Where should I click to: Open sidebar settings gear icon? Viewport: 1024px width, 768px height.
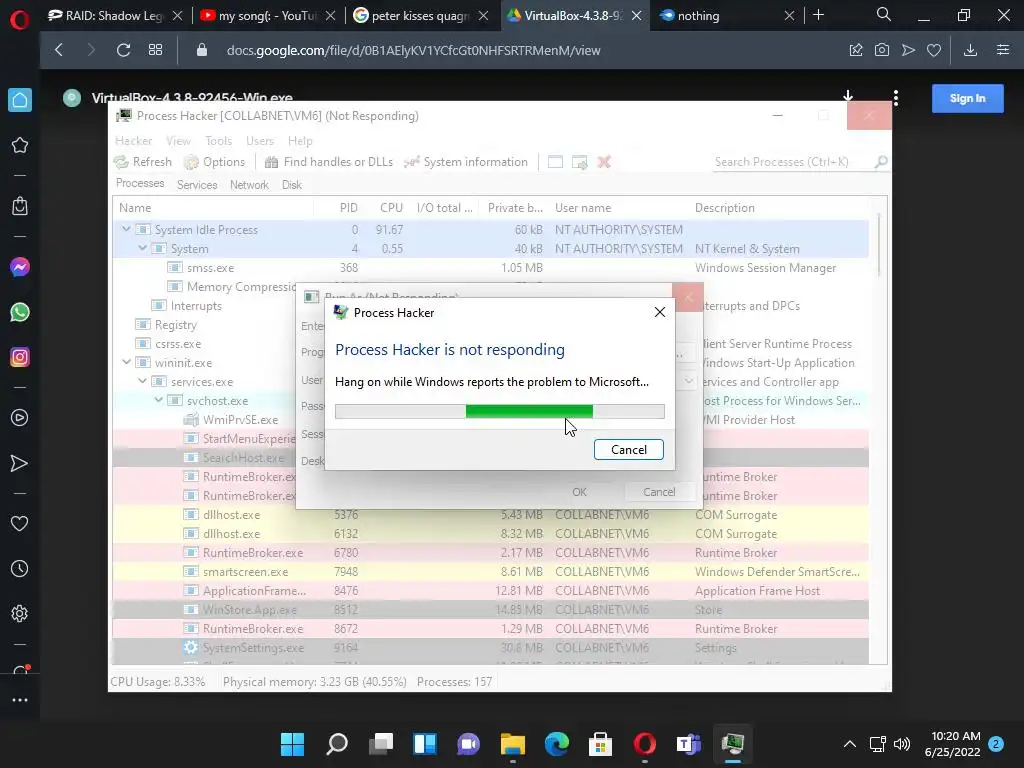point(20,613)
